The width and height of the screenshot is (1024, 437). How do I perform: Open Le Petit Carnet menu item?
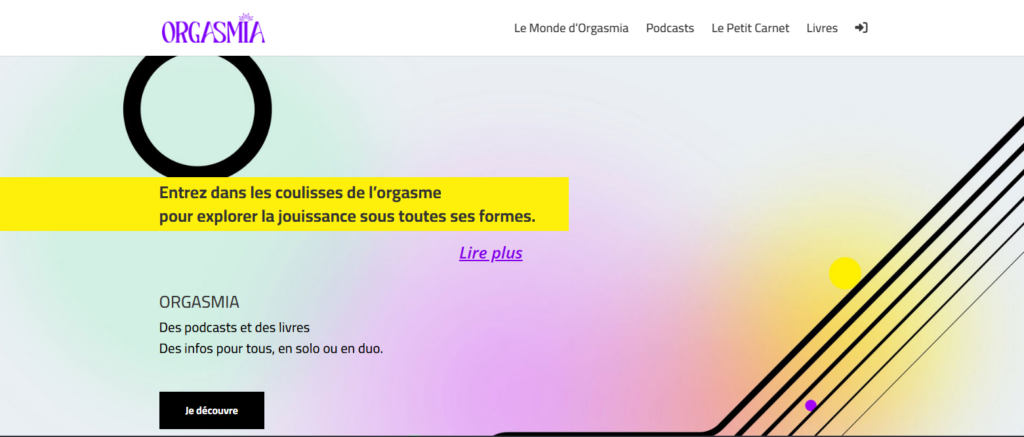point(750,28)
